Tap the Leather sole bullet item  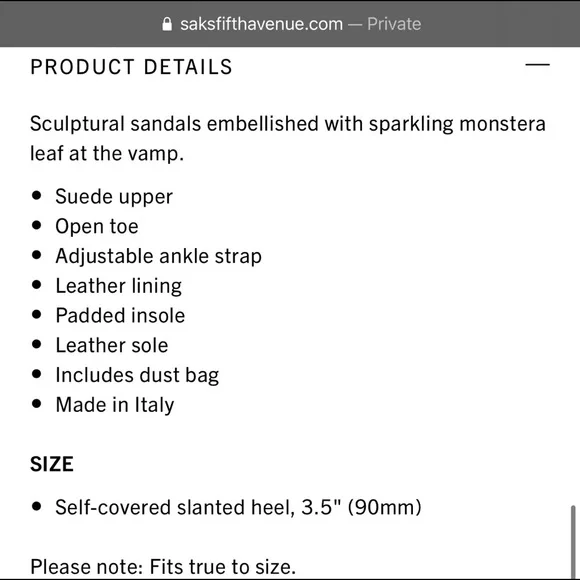click(112, 345)
